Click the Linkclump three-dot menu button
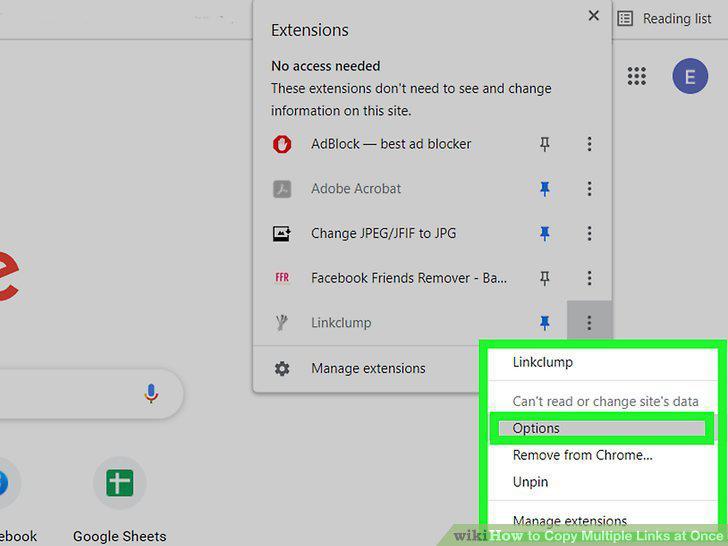The width and height of the screenshot is (728, 546). coord(589,322)
